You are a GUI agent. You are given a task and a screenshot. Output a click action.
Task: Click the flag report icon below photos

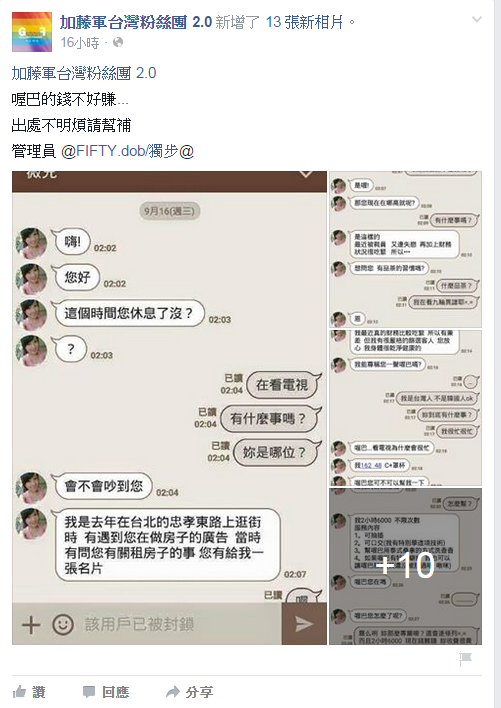tap(465, 659)
